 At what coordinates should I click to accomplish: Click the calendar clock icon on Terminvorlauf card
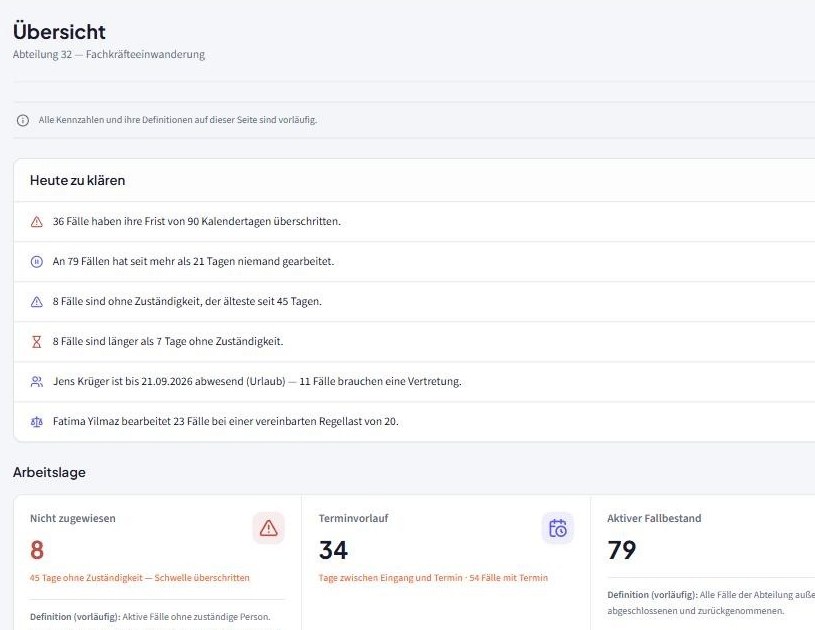point(558,528)
